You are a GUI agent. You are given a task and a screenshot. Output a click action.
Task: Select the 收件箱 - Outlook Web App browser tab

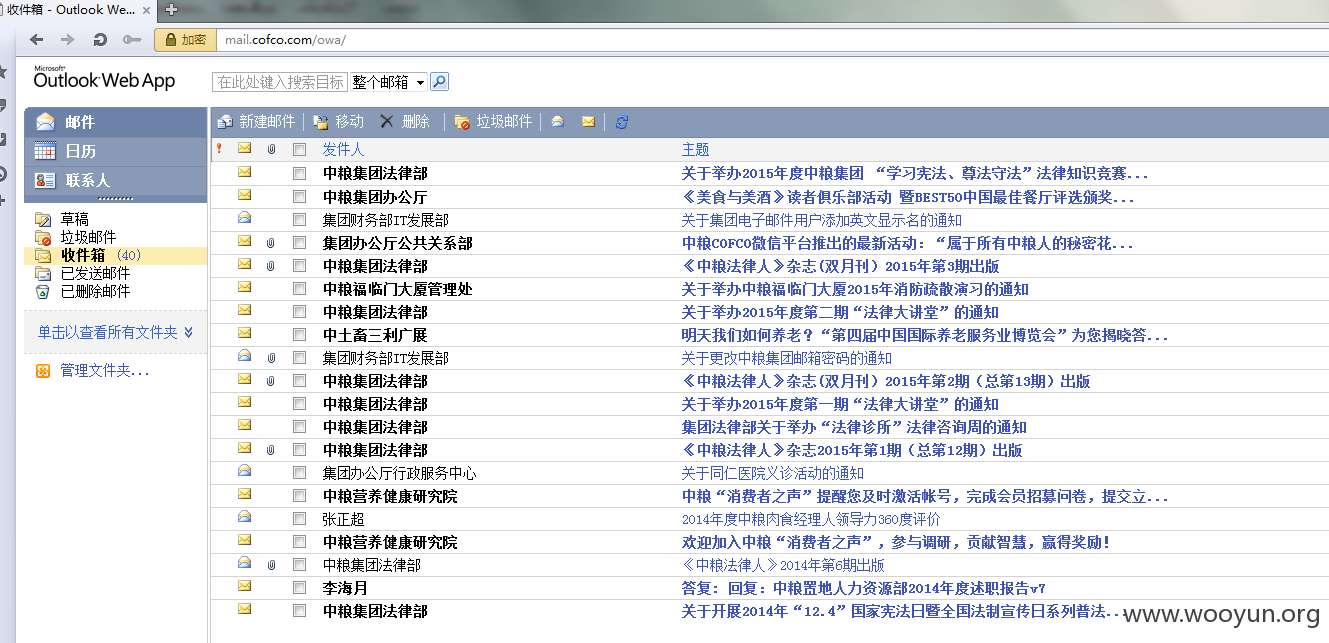[x=70, y=10]
